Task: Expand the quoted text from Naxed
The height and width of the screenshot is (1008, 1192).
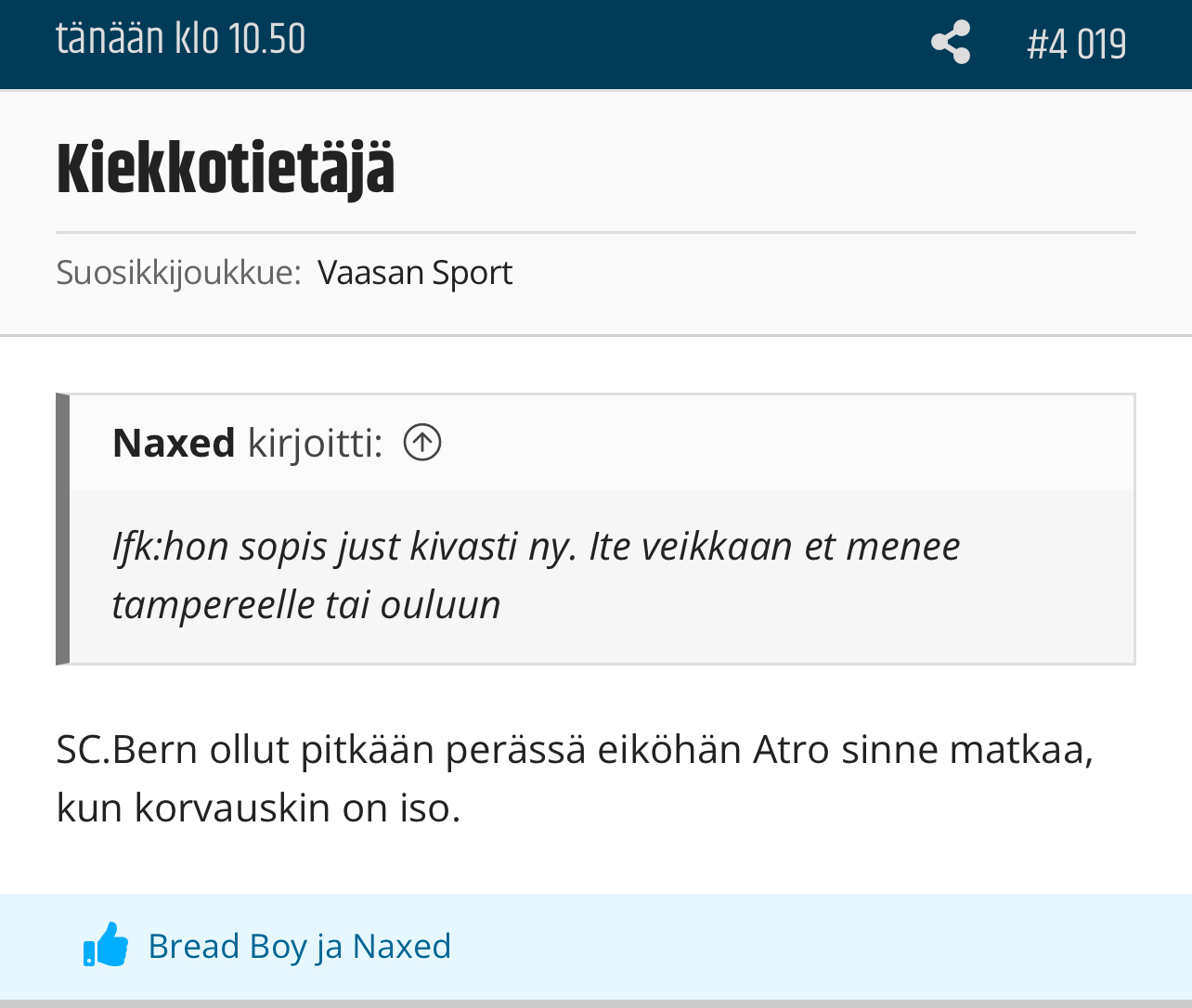Action: pos(536,547)
